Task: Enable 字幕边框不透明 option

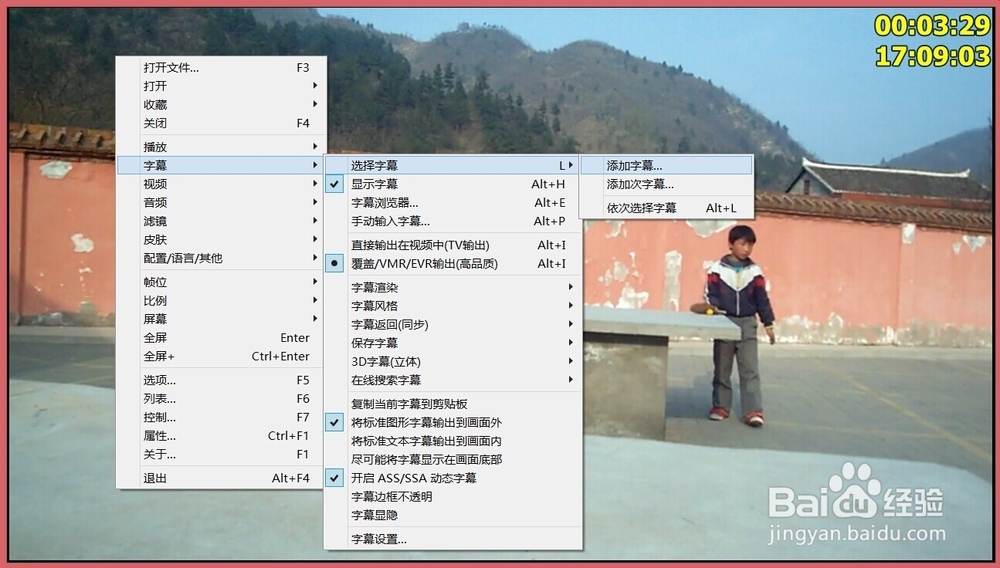Action: pos(453,496)
